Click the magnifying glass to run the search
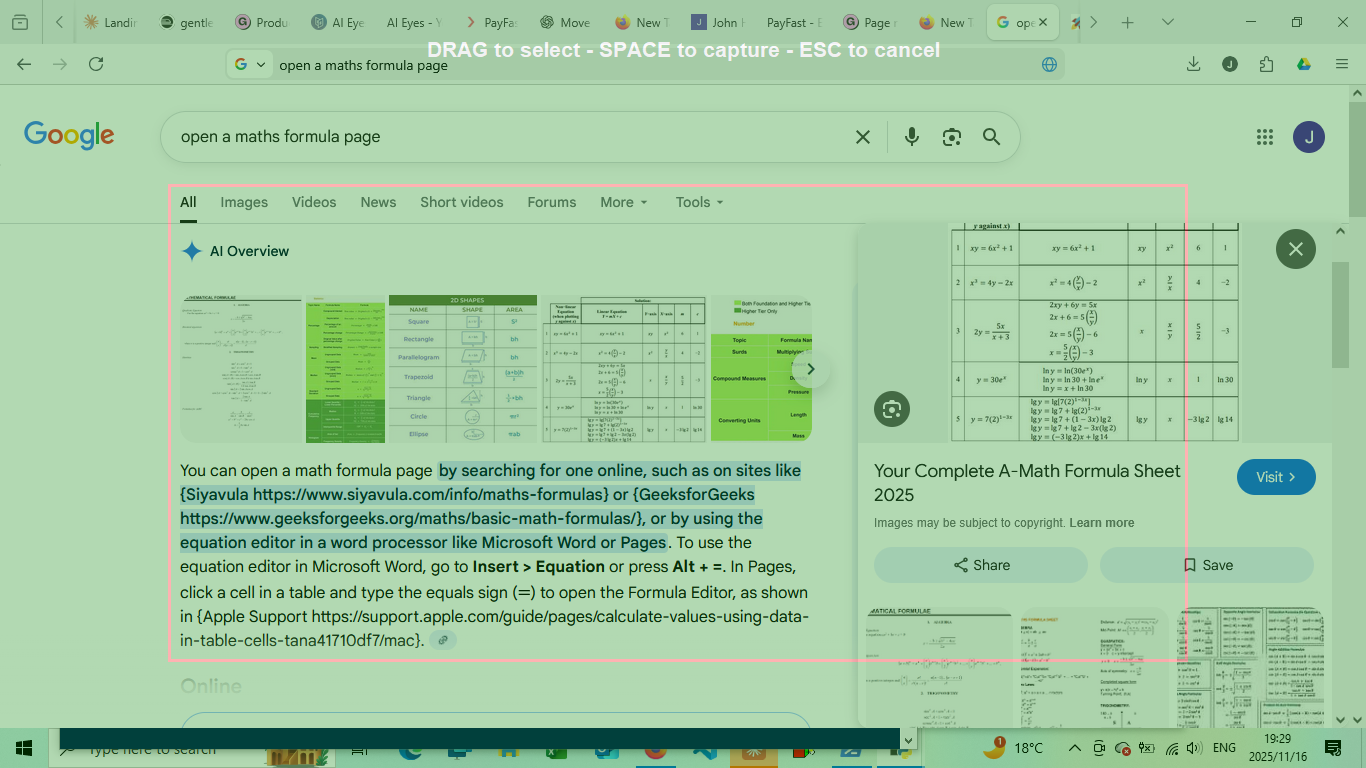Screen dimensions: 1366x768 pos(991,136)
